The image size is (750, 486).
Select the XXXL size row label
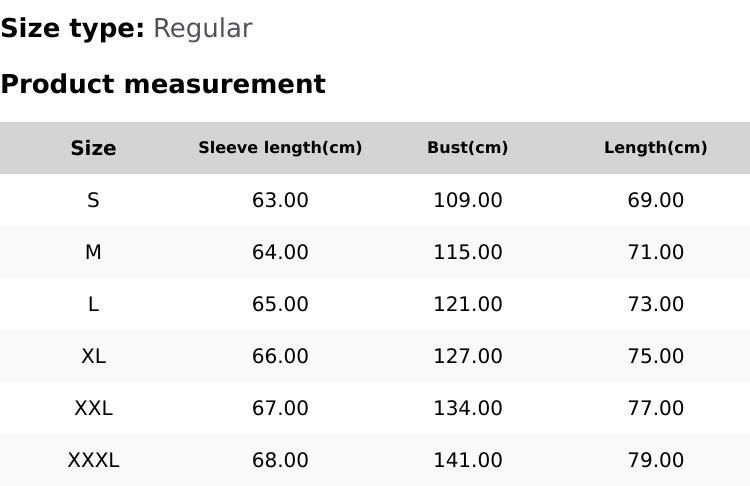pyautogui.click(x=93, y=460)
